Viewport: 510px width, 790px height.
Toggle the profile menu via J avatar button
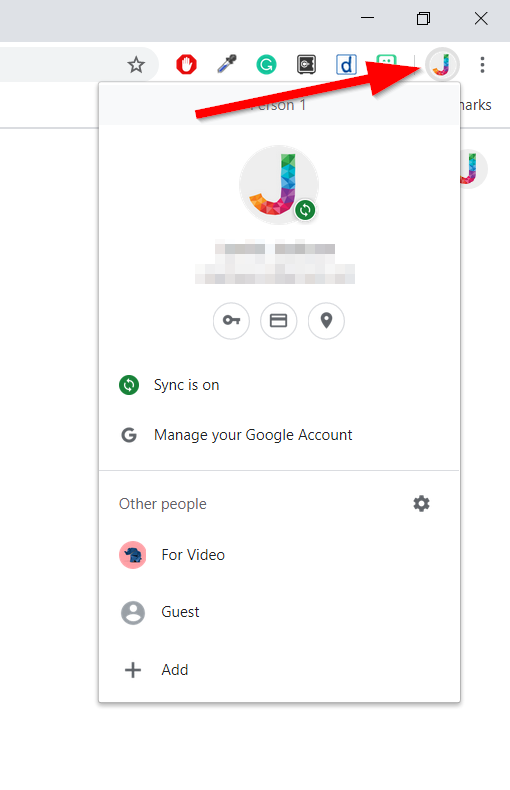(442, 64)
